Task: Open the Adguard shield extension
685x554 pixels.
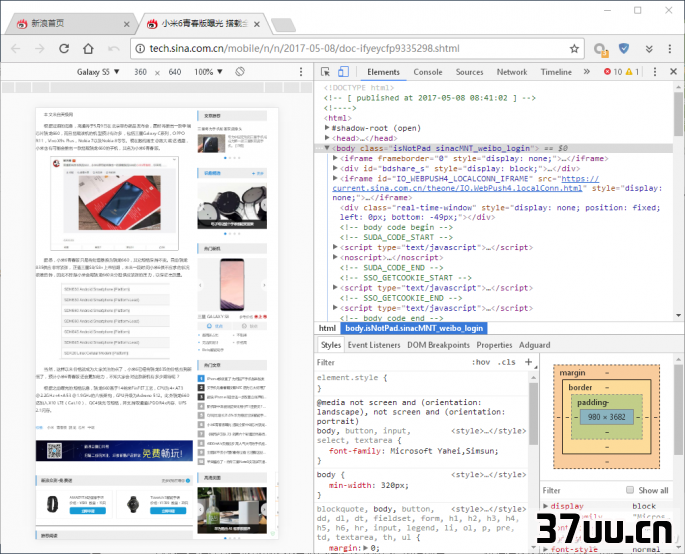Action: (624, 48)
